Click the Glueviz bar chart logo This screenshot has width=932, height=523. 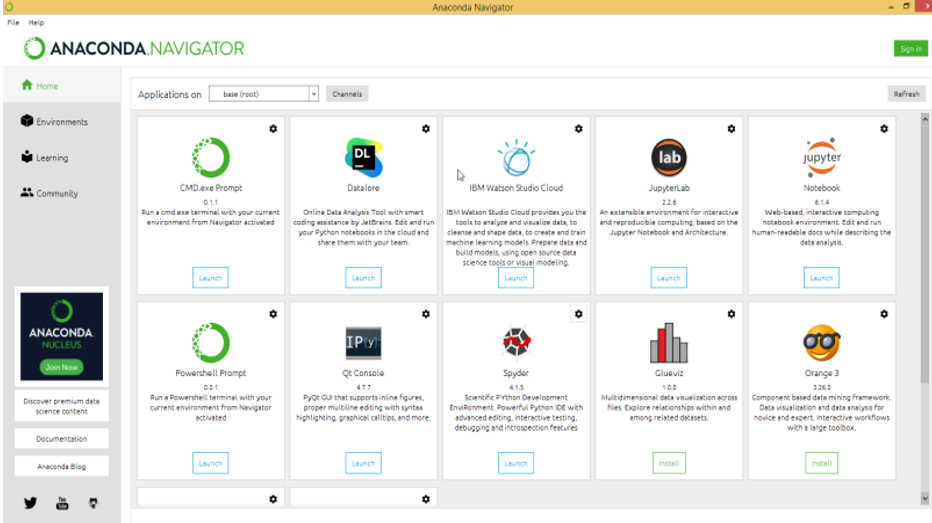coord(669,343)
